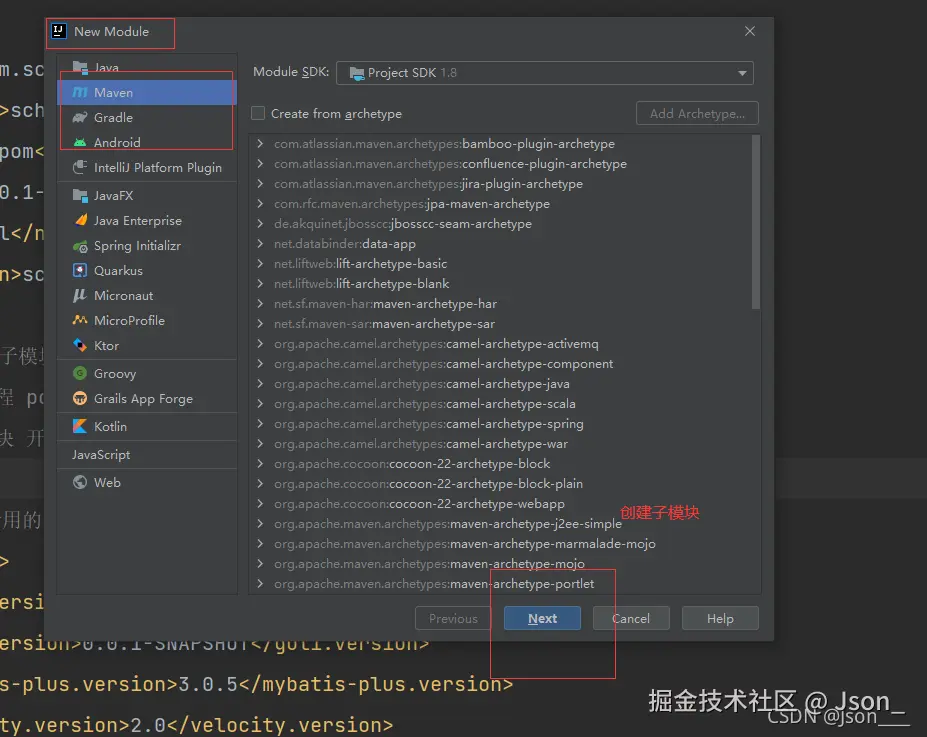Expand the camel-archetype-activemq entry
This screenshot has height=737, width=927.
pyautogui.click(x=260, y=343)
